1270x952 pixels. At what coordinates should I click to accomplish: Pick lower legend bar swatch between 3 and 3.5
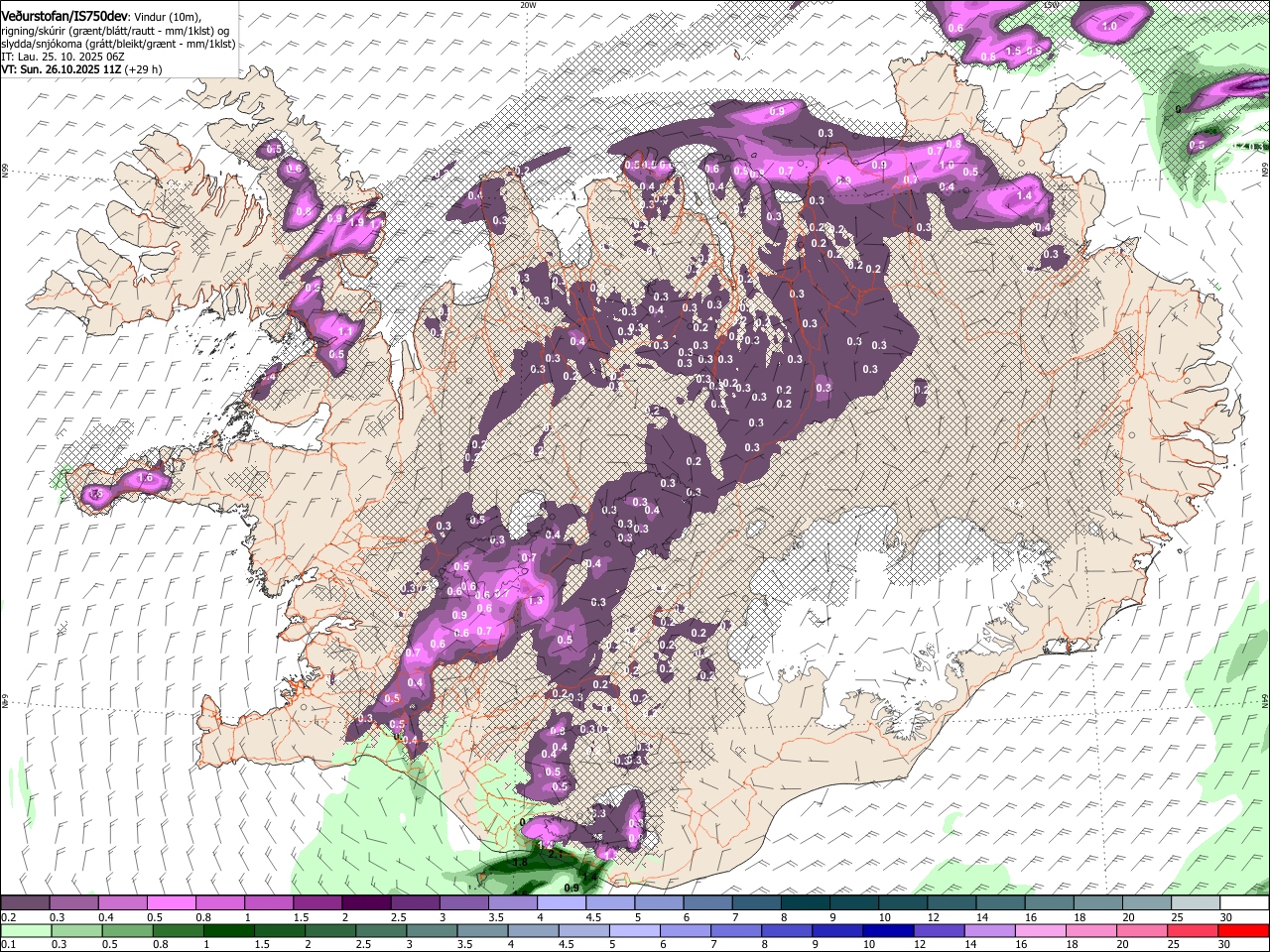431,930
